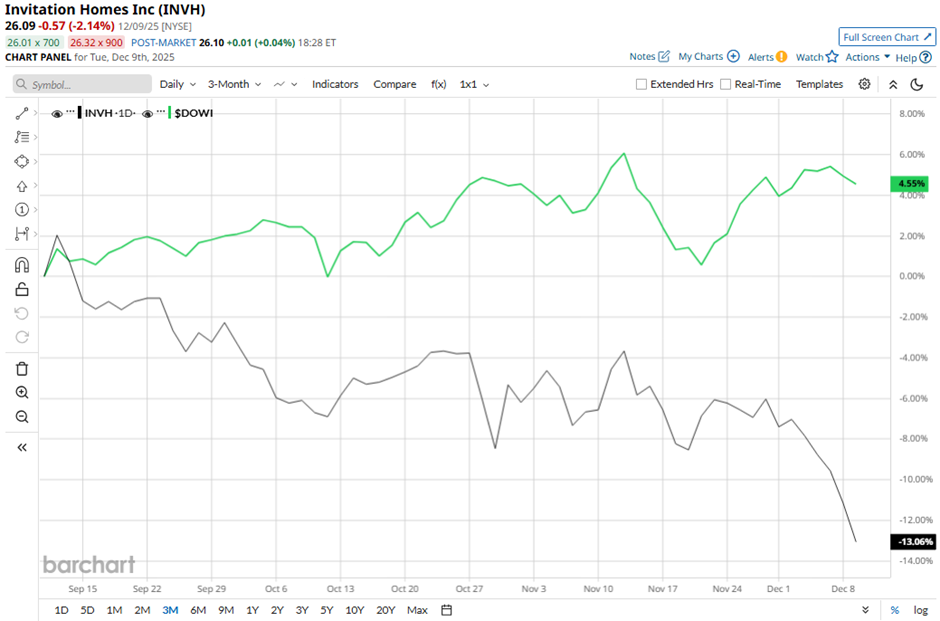Enable the Real-Time checkbox
This screenshot has height=621, width=940.
click(x=725, y=85)
